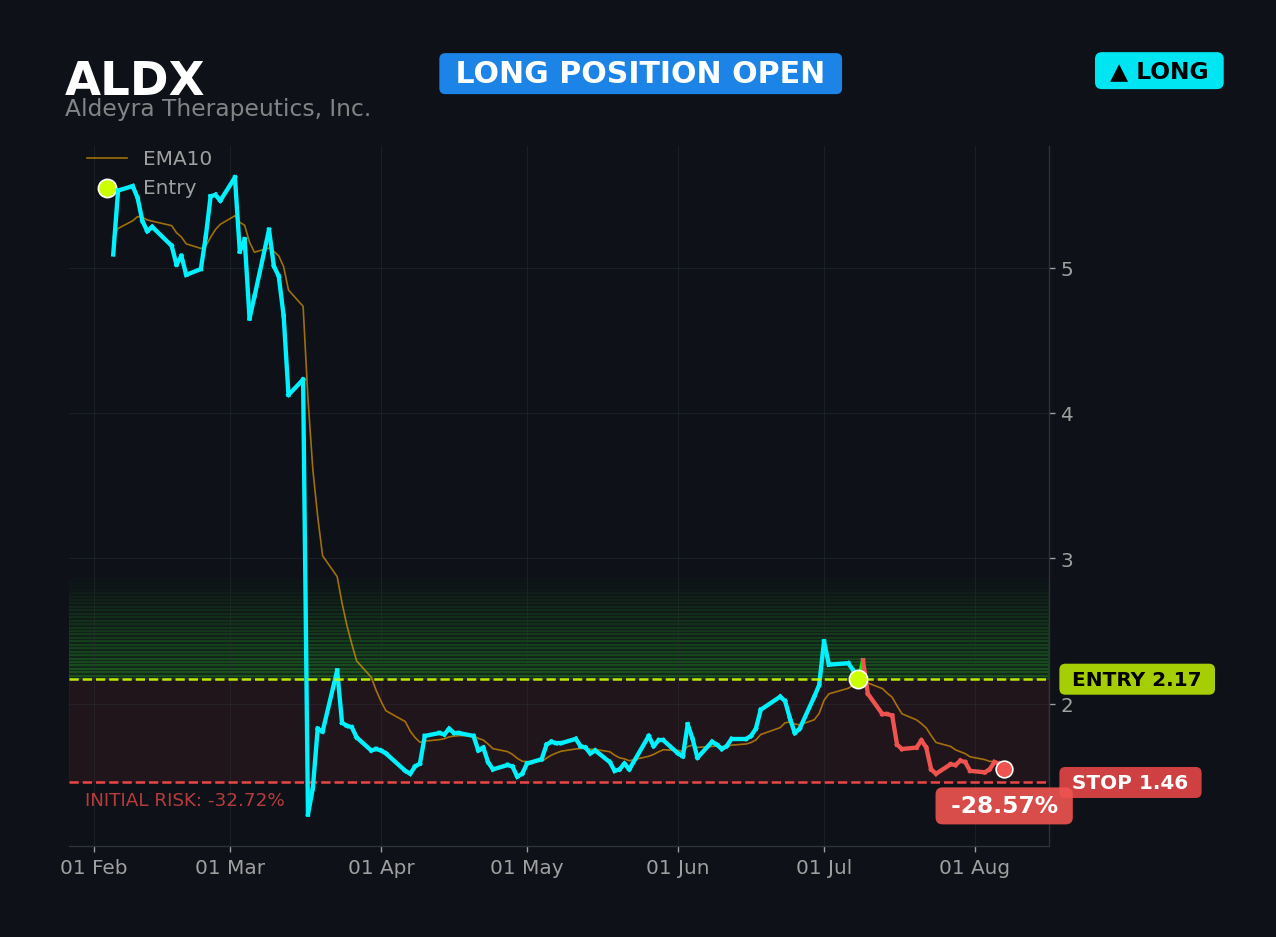Click the 01 Apr axis label
Image resolution: width=1276 pixels, height=937 pixels.
pyautogui.click(x=381, y=868)
